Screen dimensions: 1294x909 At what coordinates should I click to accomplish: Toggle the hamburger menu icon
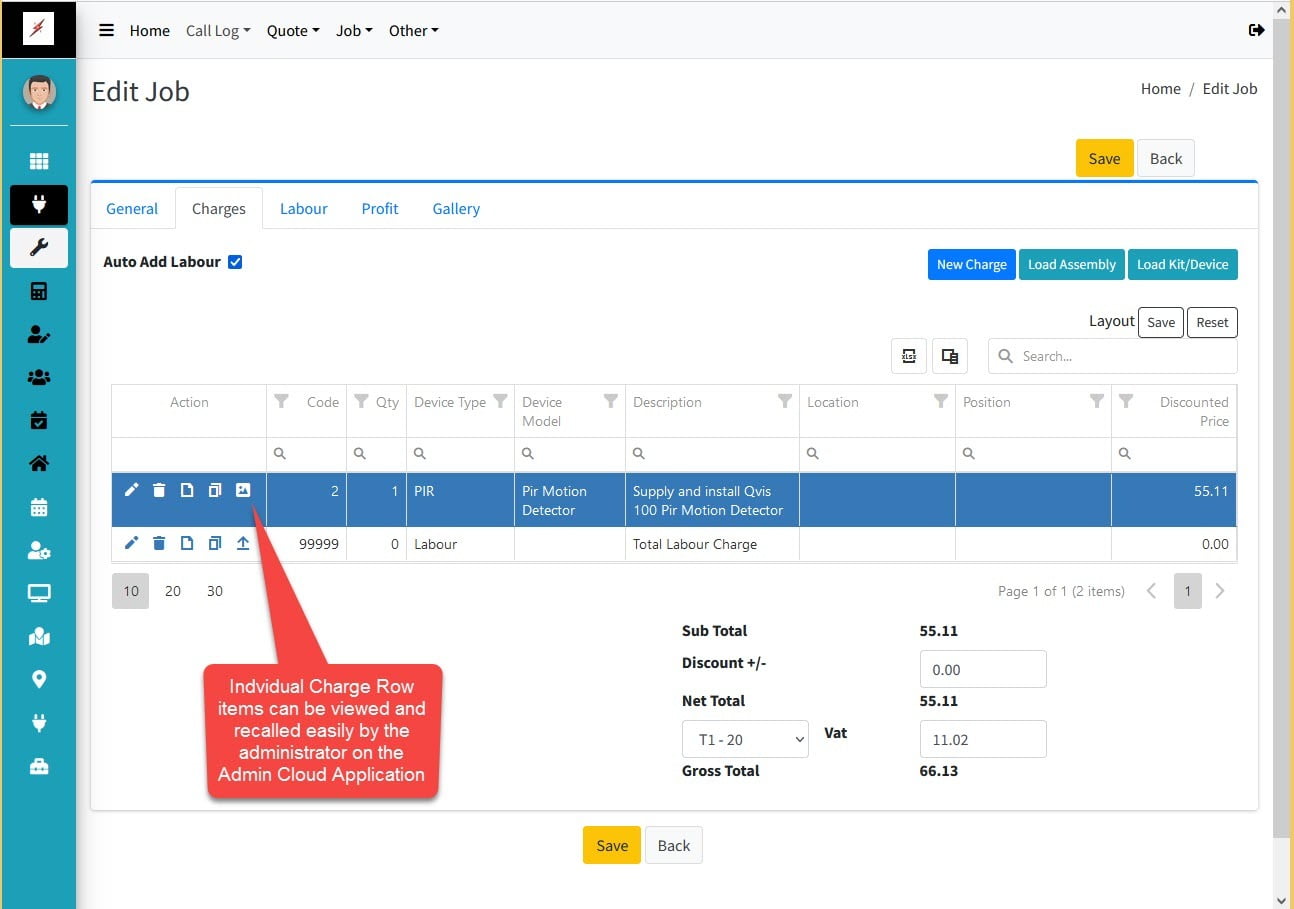click(106, 30)
